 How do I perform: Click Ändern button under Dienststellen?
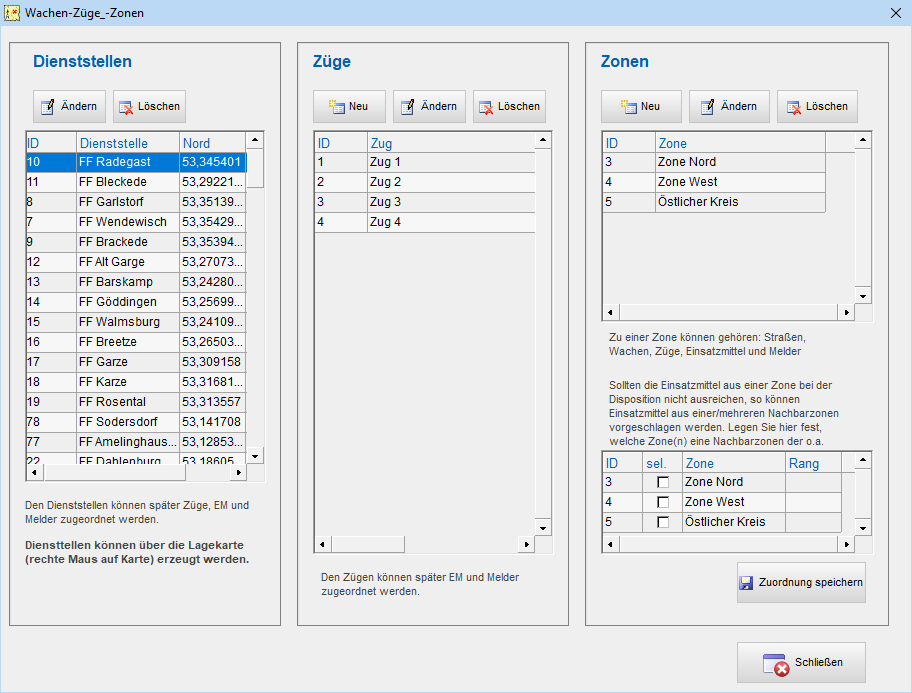pyautogui.click(x=69, y=106)
